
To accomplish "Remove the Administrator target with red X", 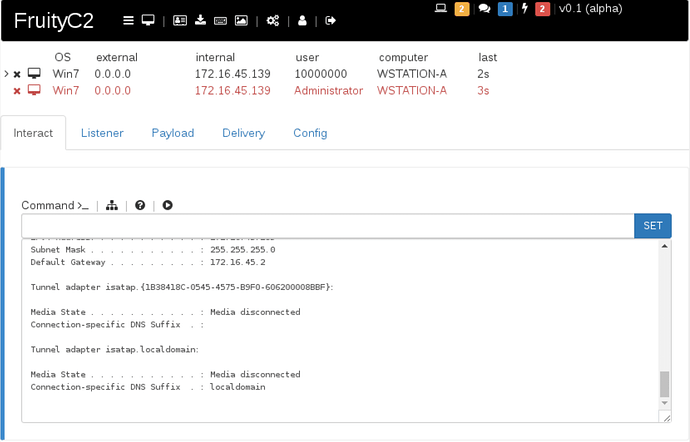I will coord(17,91).
